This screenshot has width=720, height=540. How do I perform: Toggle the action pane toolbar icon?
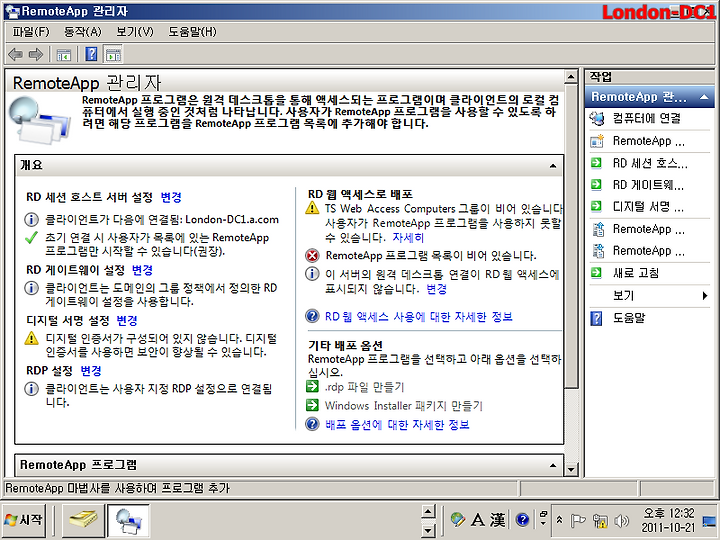point(113,54)
